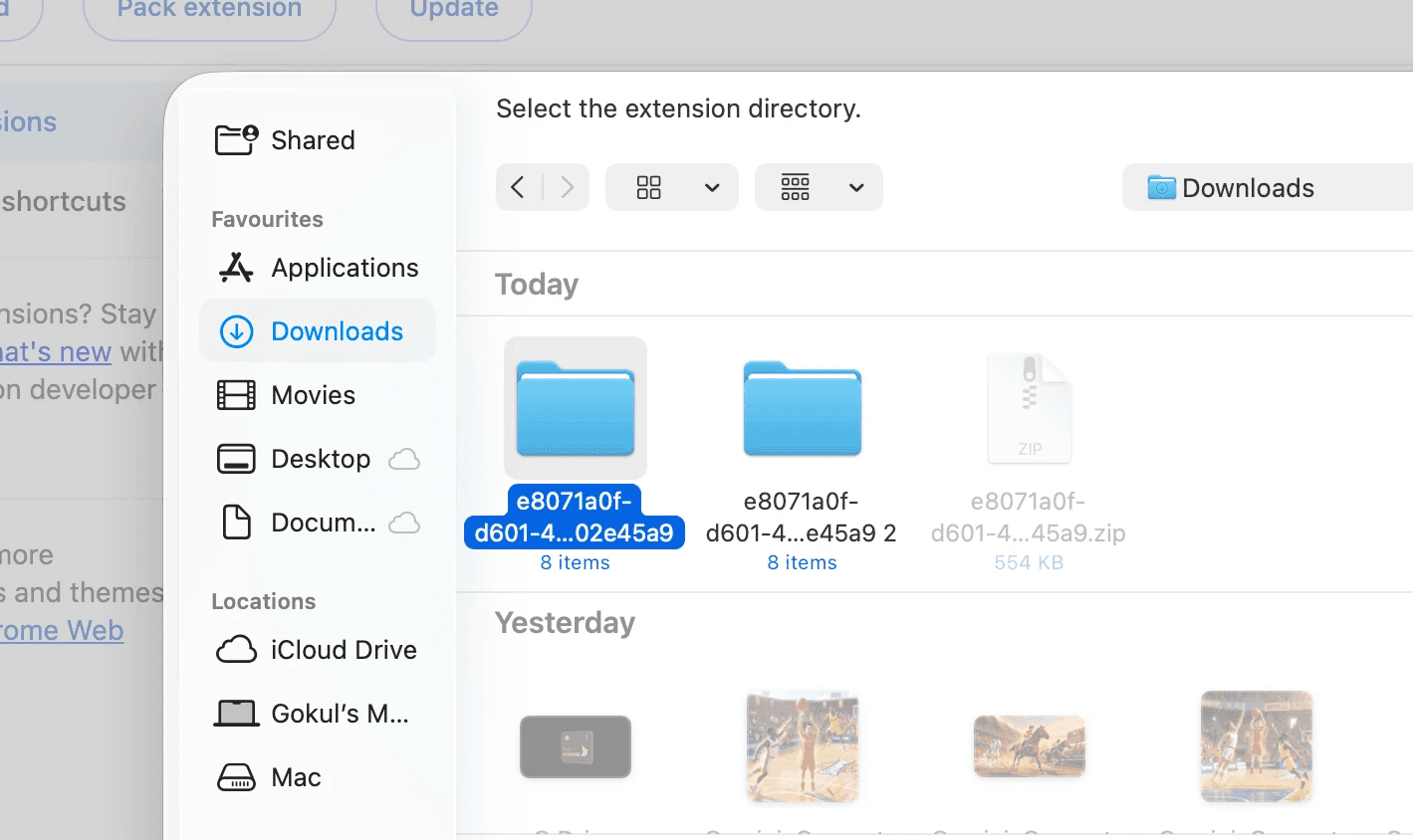Click '8 items' under second folder
The image size is (1413, 840).
tap(802, 562)
